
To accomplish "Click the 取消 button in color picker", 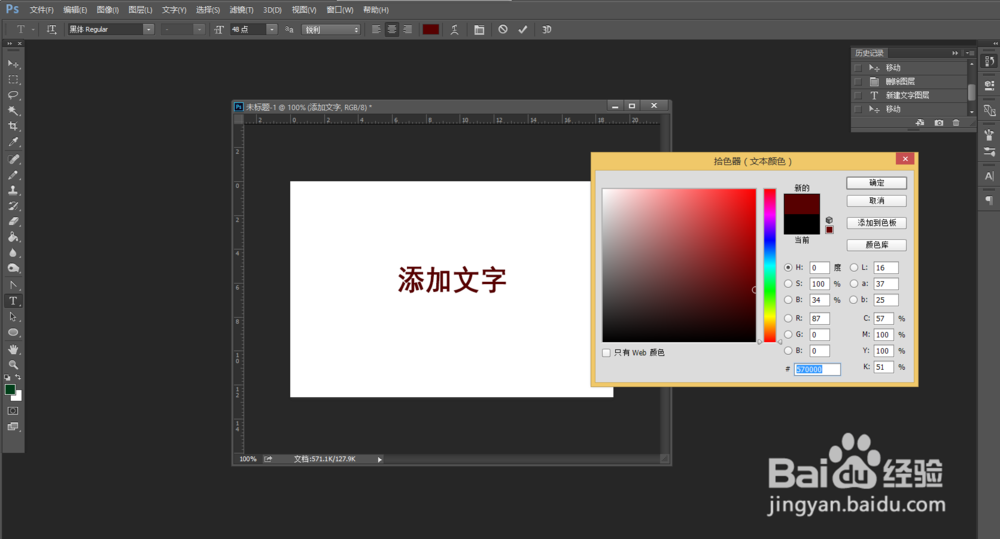I will click(x=877, y=201).
